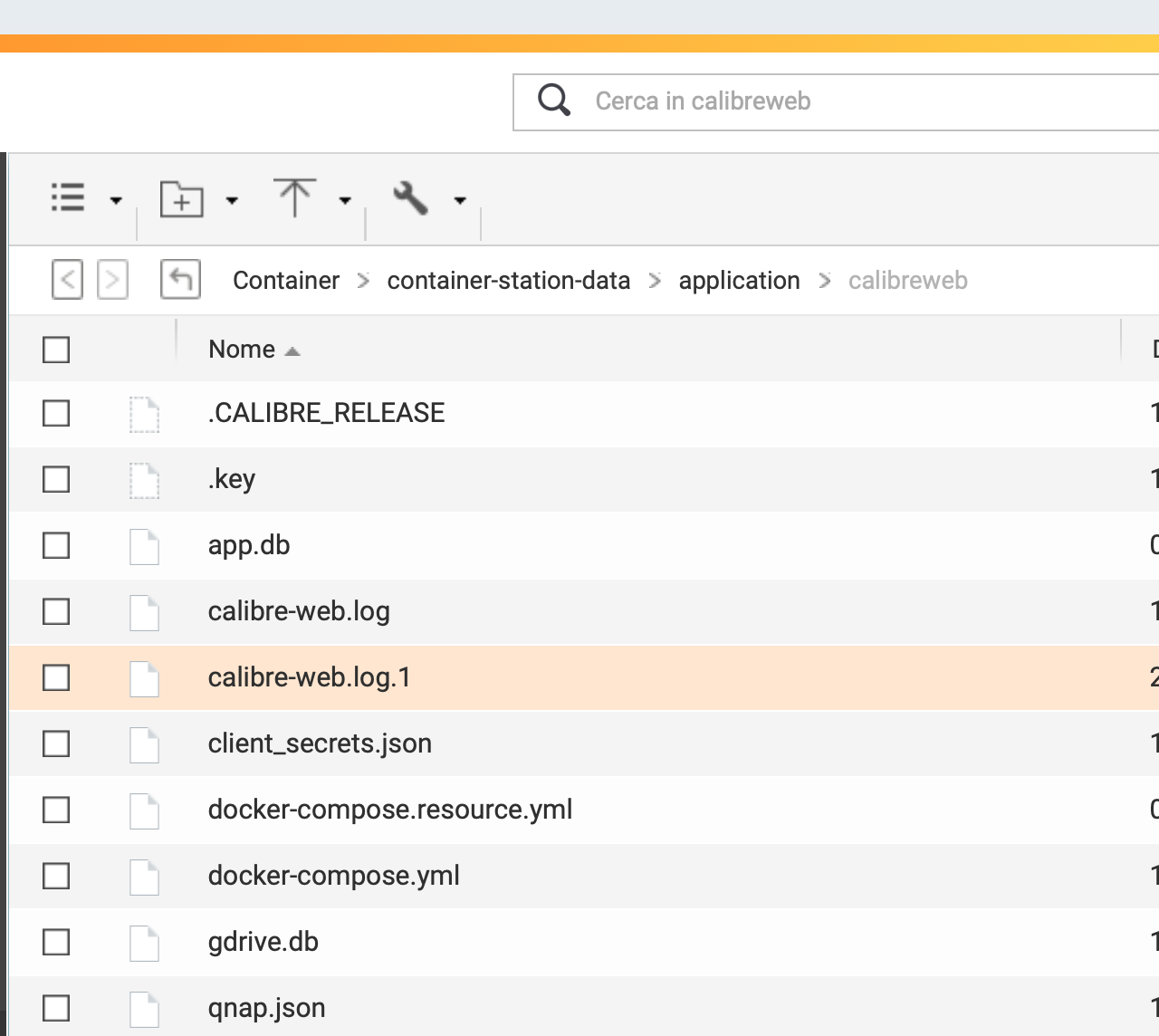
Task: Click the parent folder return icon
Action: (x=180, y=280)
